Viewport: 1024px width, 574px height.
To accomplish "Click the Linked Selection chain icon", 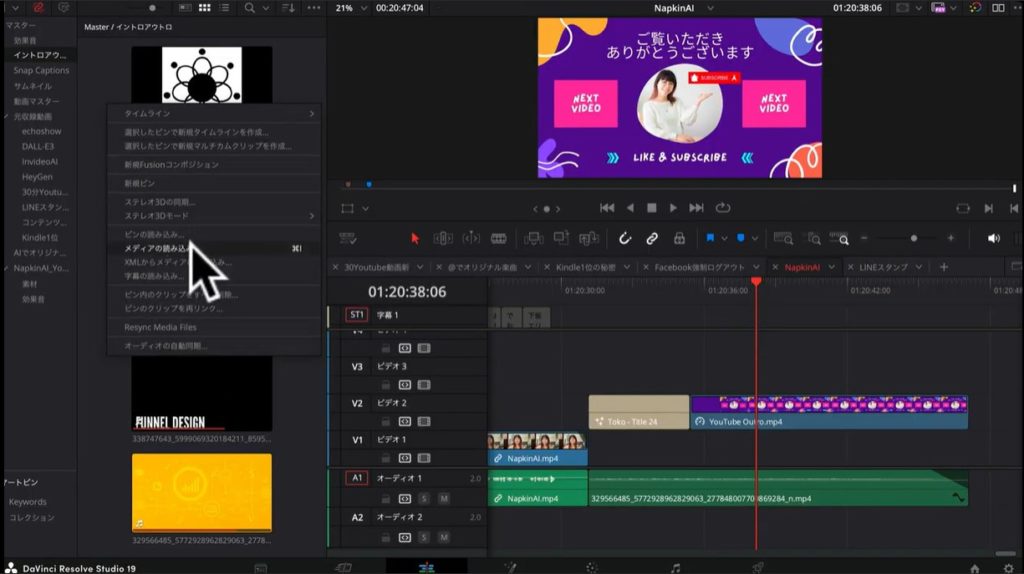I will [x=651, y=238].
